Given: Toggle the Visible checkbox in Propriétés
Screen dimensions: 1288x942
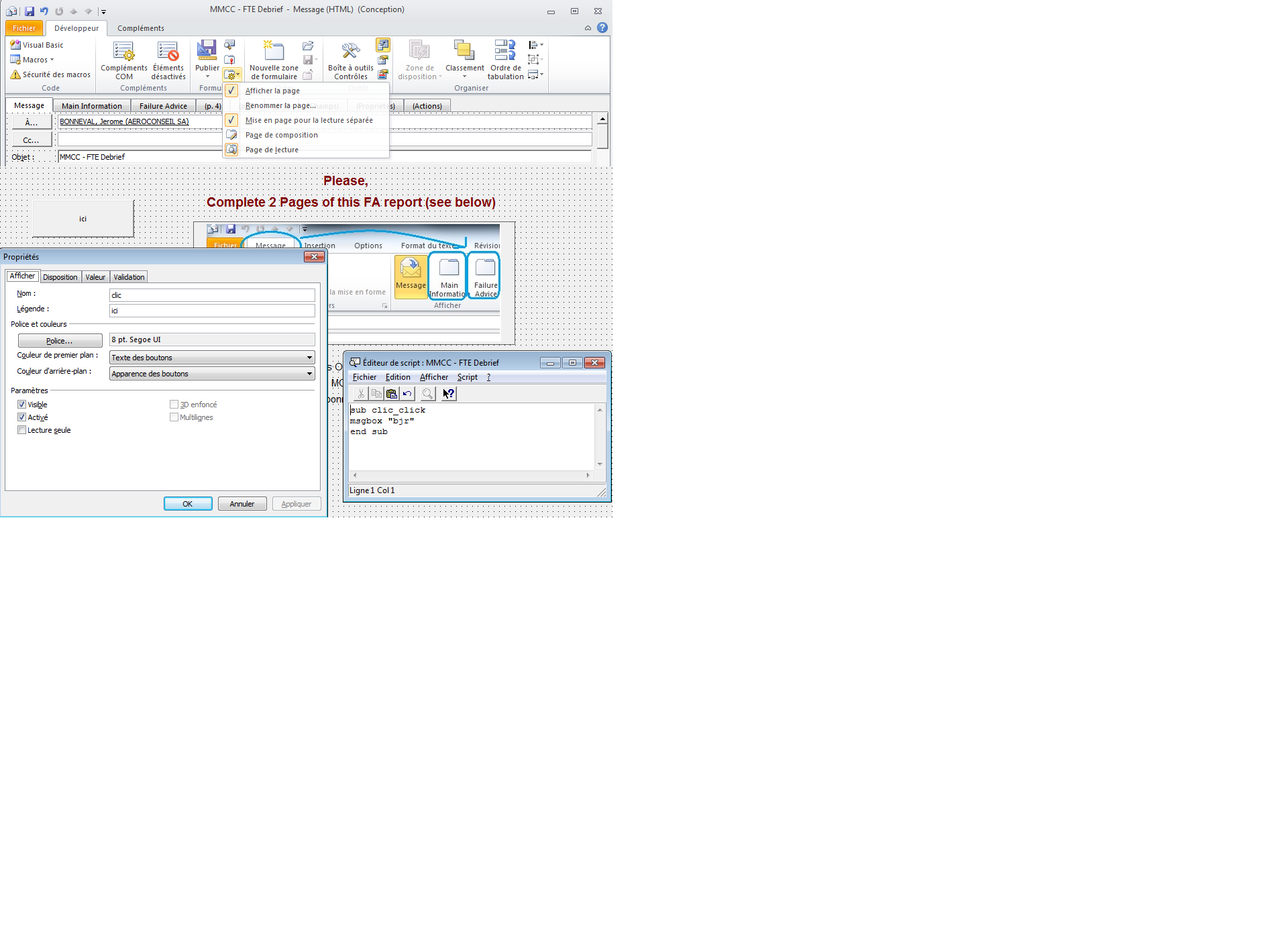Looking at the screenshot, I should click(22, 404).
